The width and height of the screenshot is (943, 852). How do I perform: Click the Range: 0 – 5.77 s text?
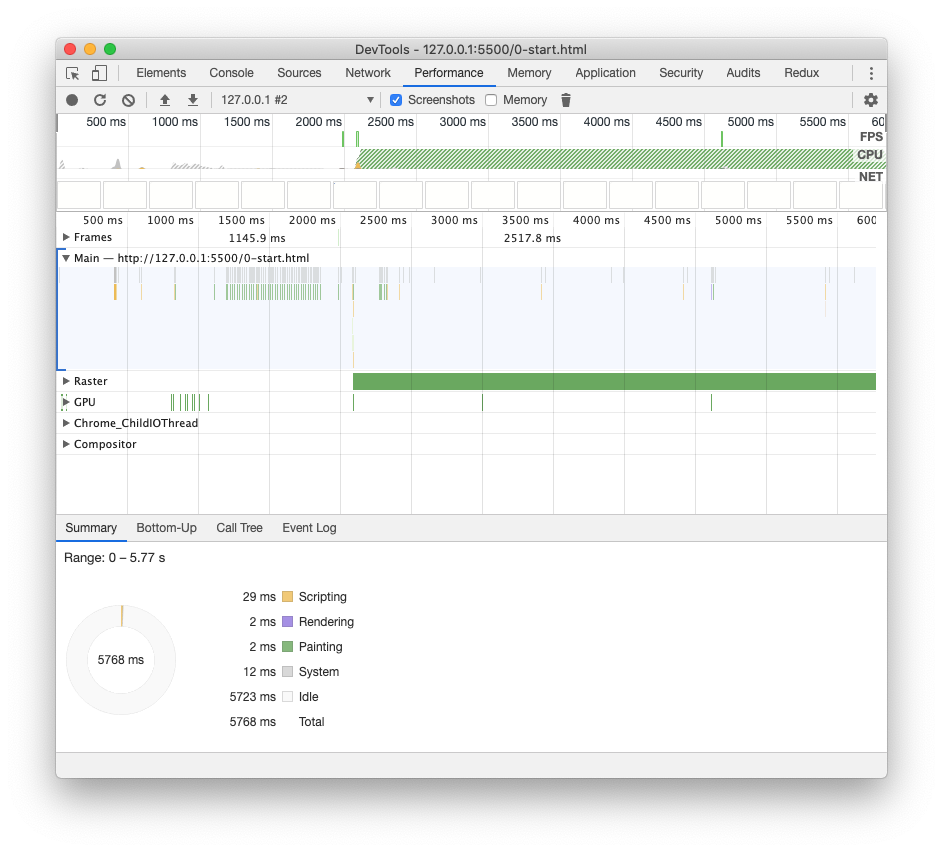(x=114, y=558)
